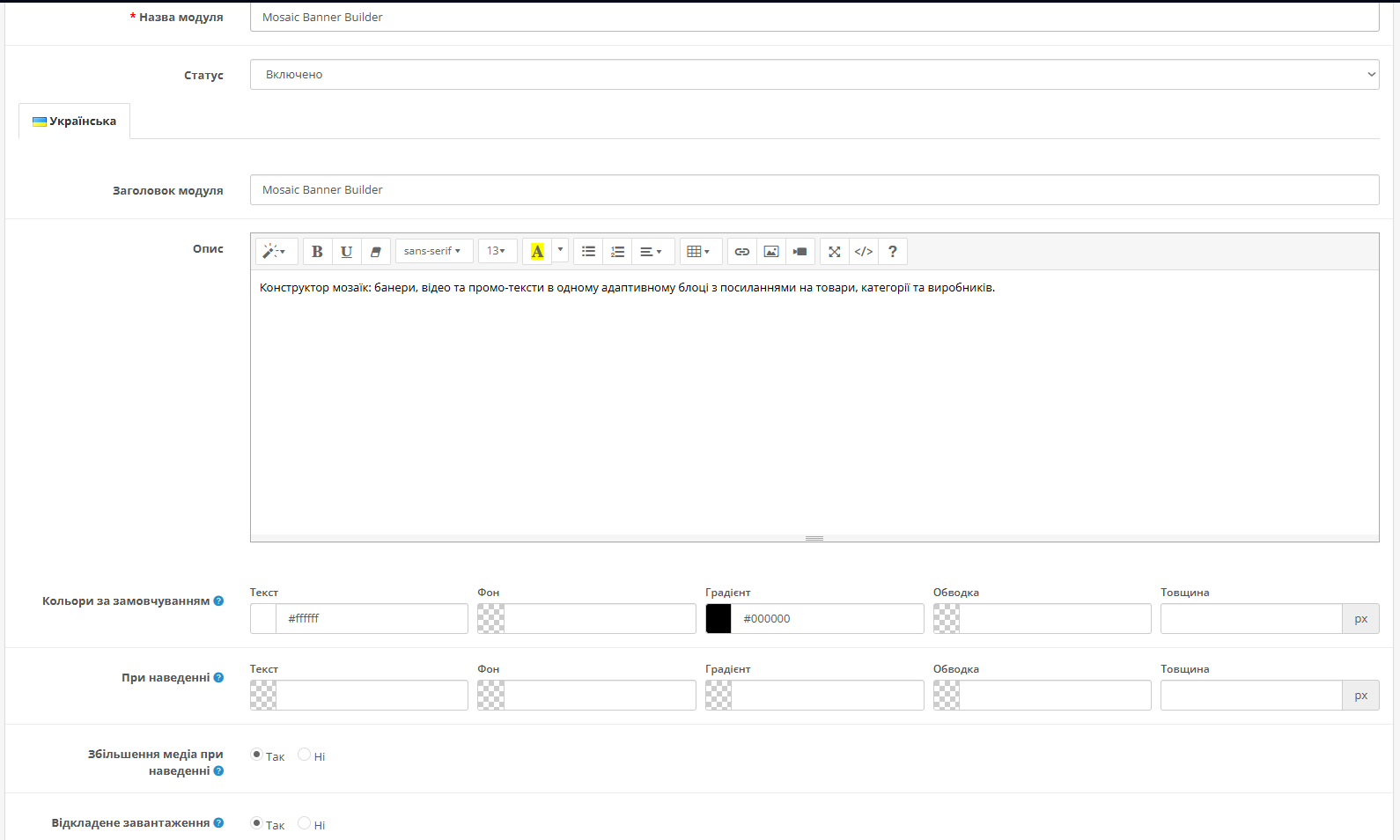Toggle underline formatting in editor
The width and height of the screenshot is (1400, 840).
[x=347, y=252]
